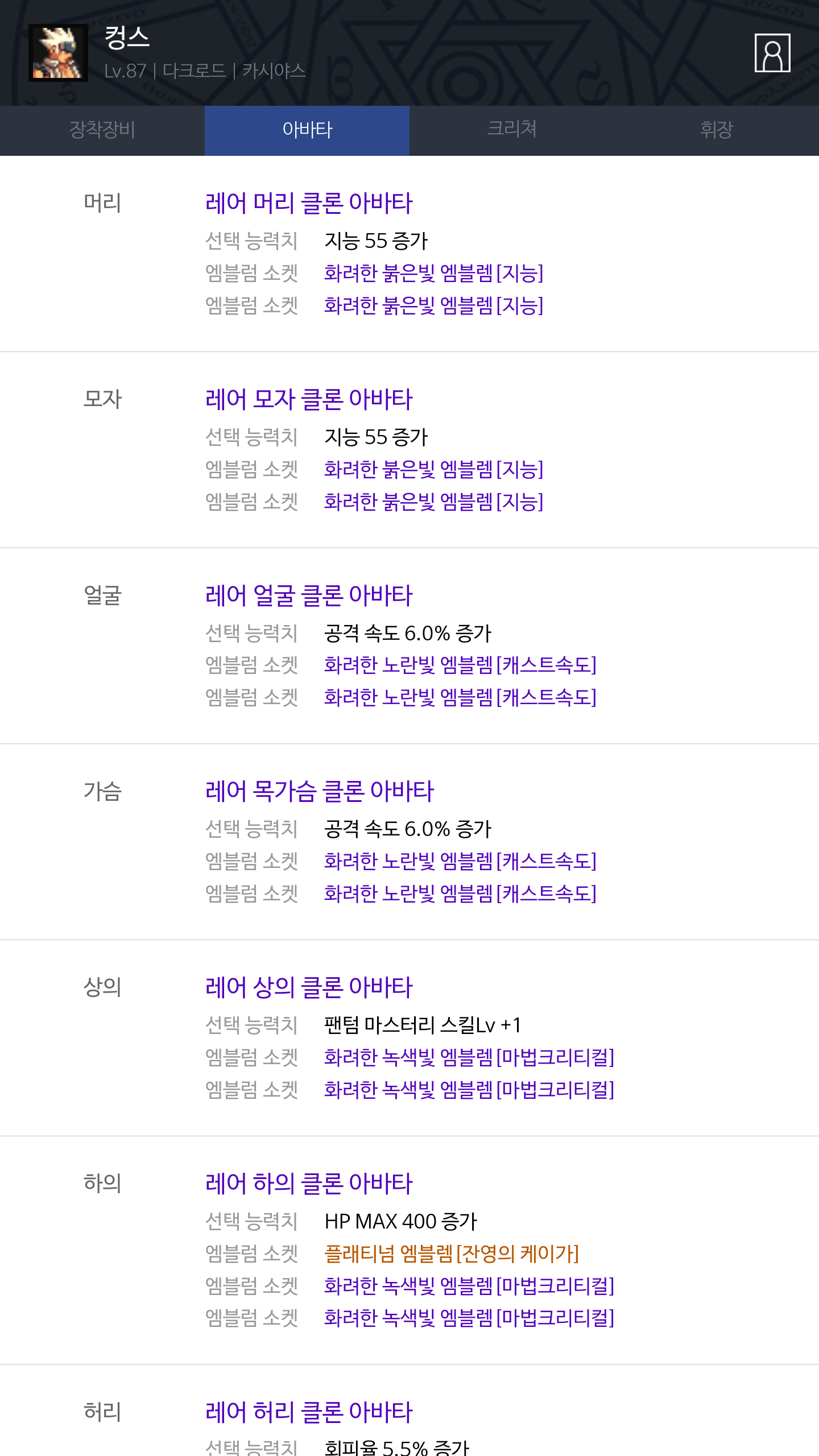Click the profile icon in the header

point(772,53)
